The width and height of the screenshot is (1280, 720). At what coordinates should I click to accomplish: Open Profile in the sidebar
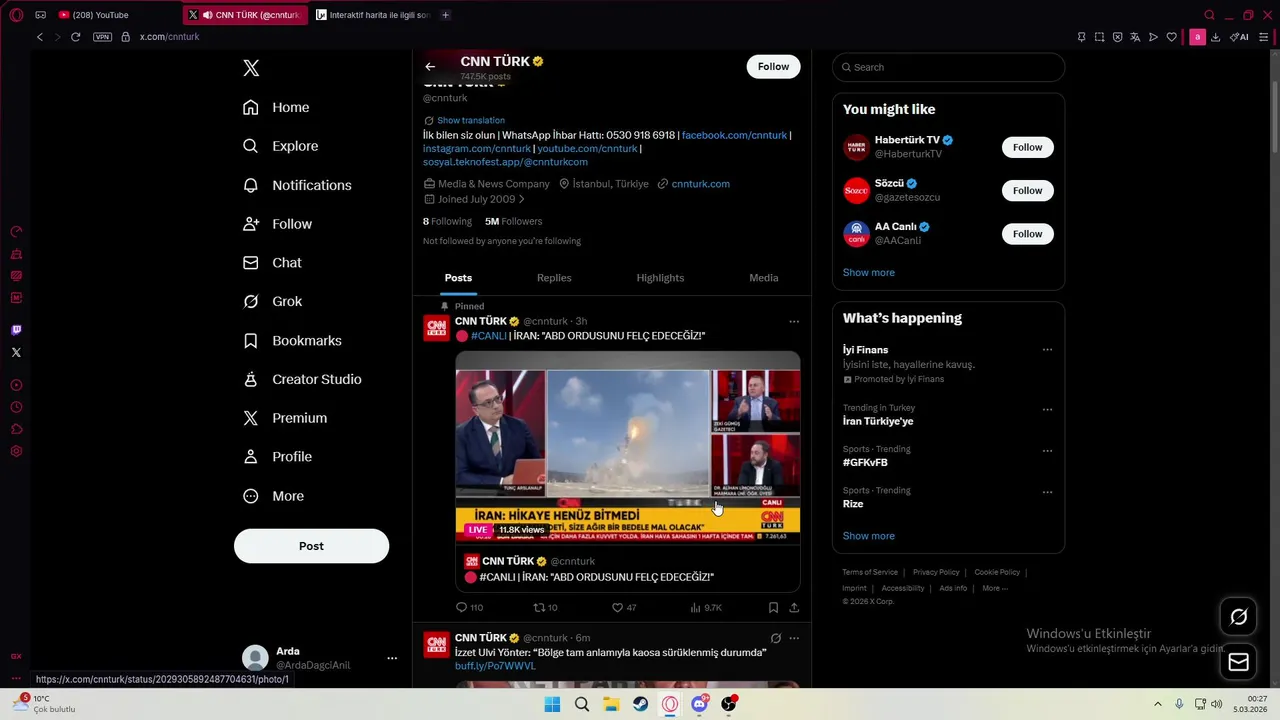(x=277, y=456)
